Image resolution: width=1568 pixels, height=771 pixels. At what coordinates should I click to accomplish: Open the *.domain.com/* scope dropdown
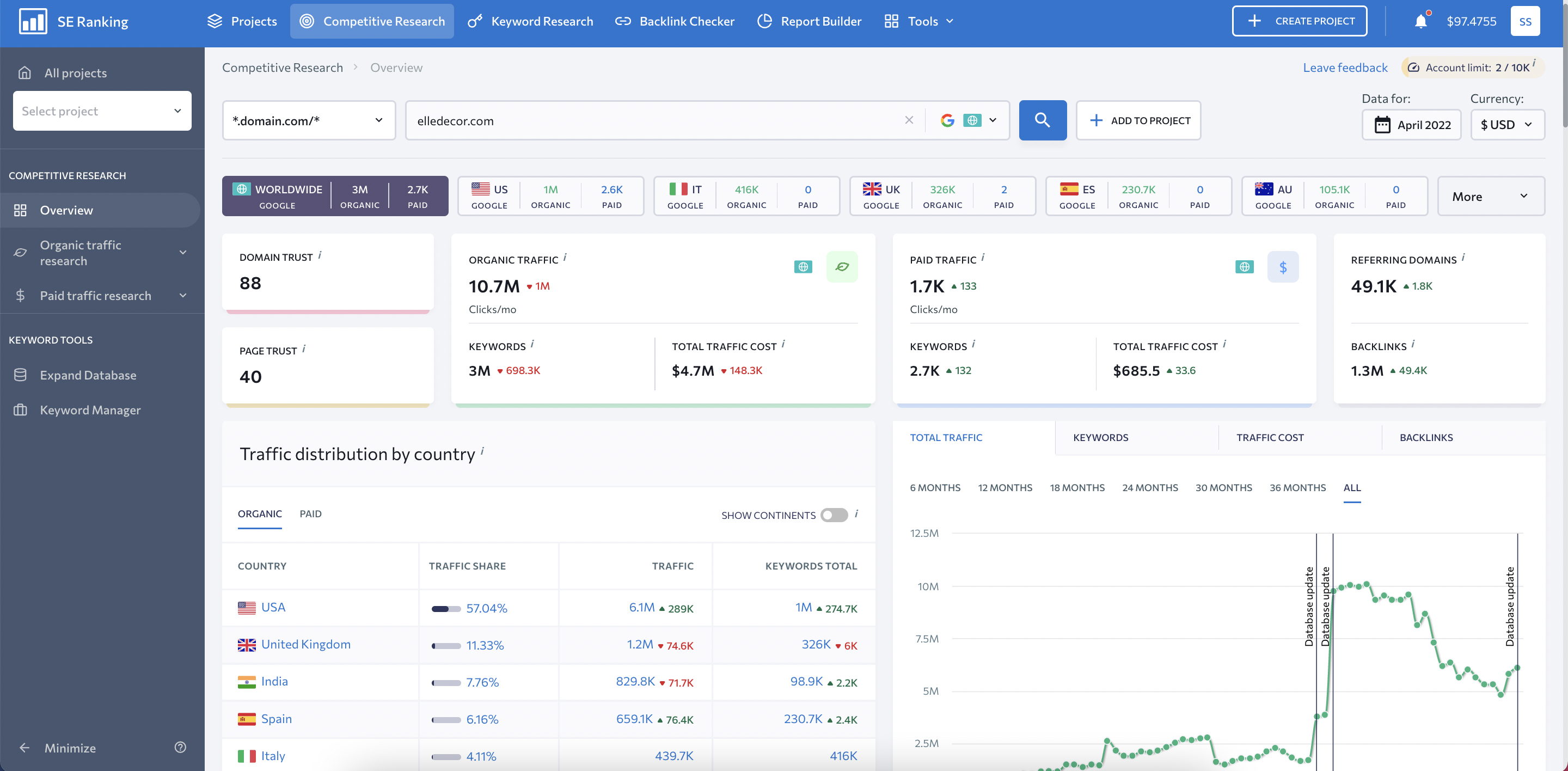tap(309, 120)
